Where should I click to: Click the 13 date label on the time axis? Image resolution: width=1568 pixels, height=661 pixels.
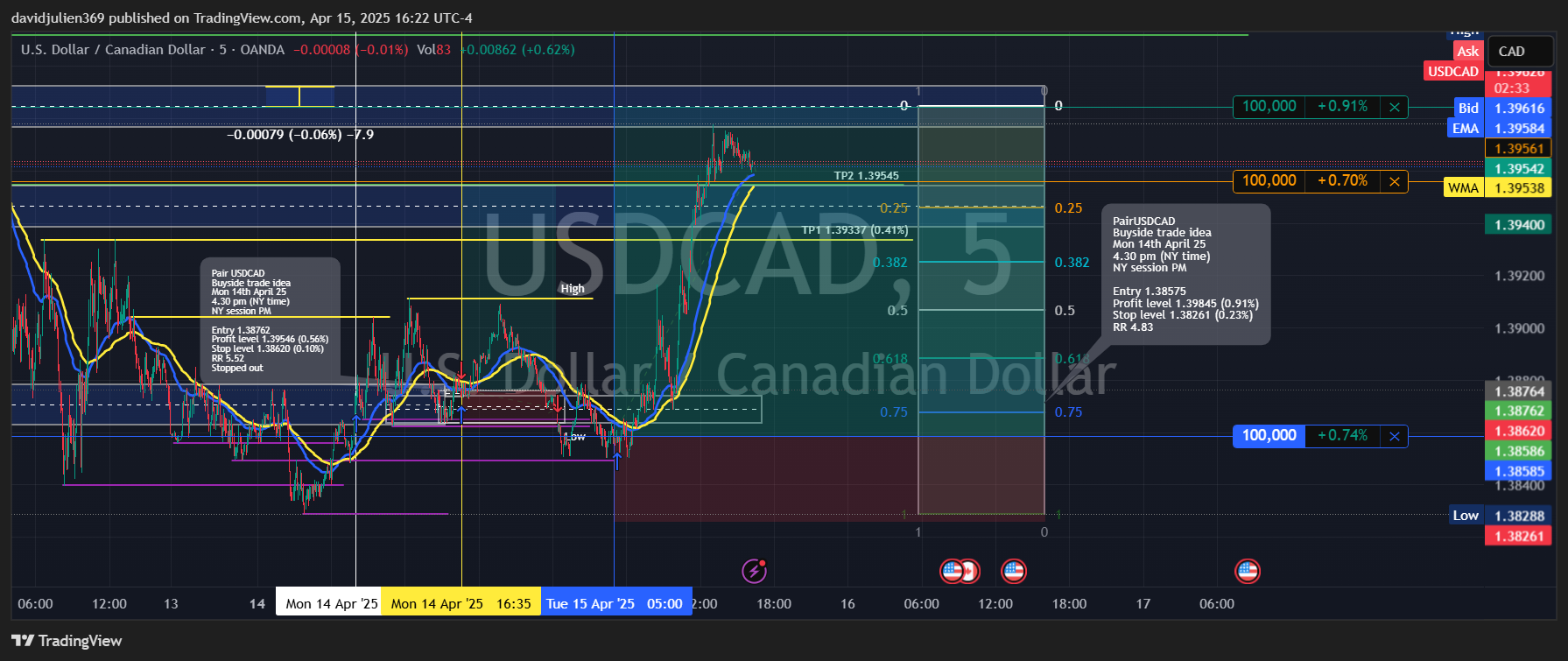click(171, 604)
